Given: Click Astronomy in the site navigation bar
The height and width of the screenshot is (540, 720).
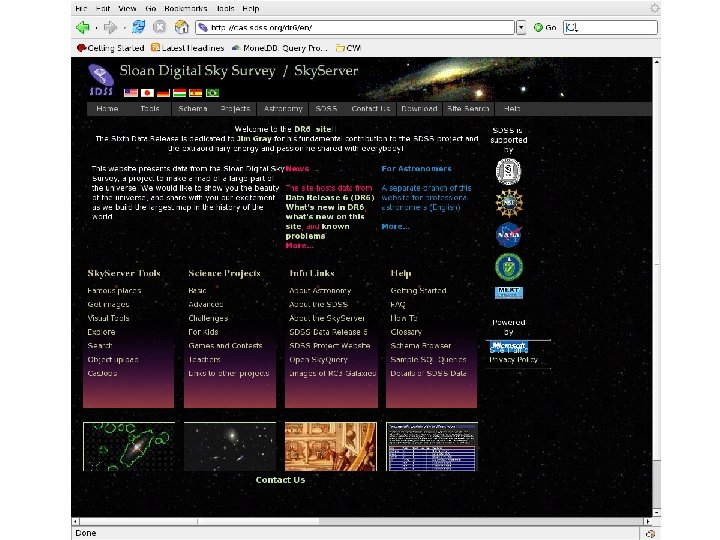Looking at the screenshot, I should (283, 109).
